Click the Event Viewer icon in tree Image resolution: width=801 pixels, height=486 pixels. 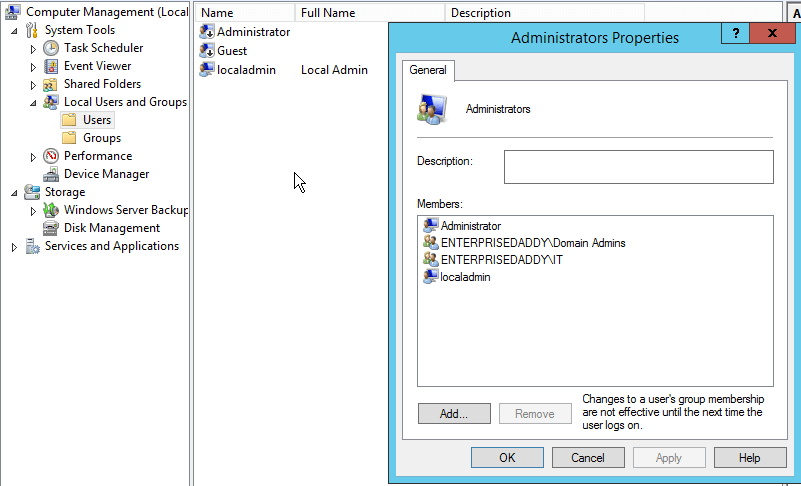point(51,66)
